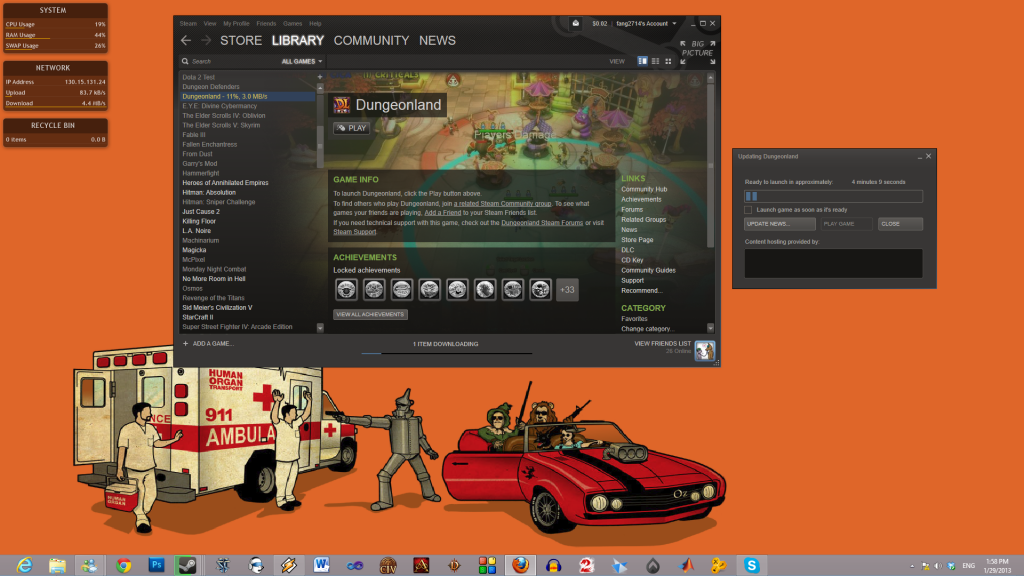Screen dimensions: 1024x576
Task: Launch Google Chrome from the taskbar
Action: coord(123,566)
